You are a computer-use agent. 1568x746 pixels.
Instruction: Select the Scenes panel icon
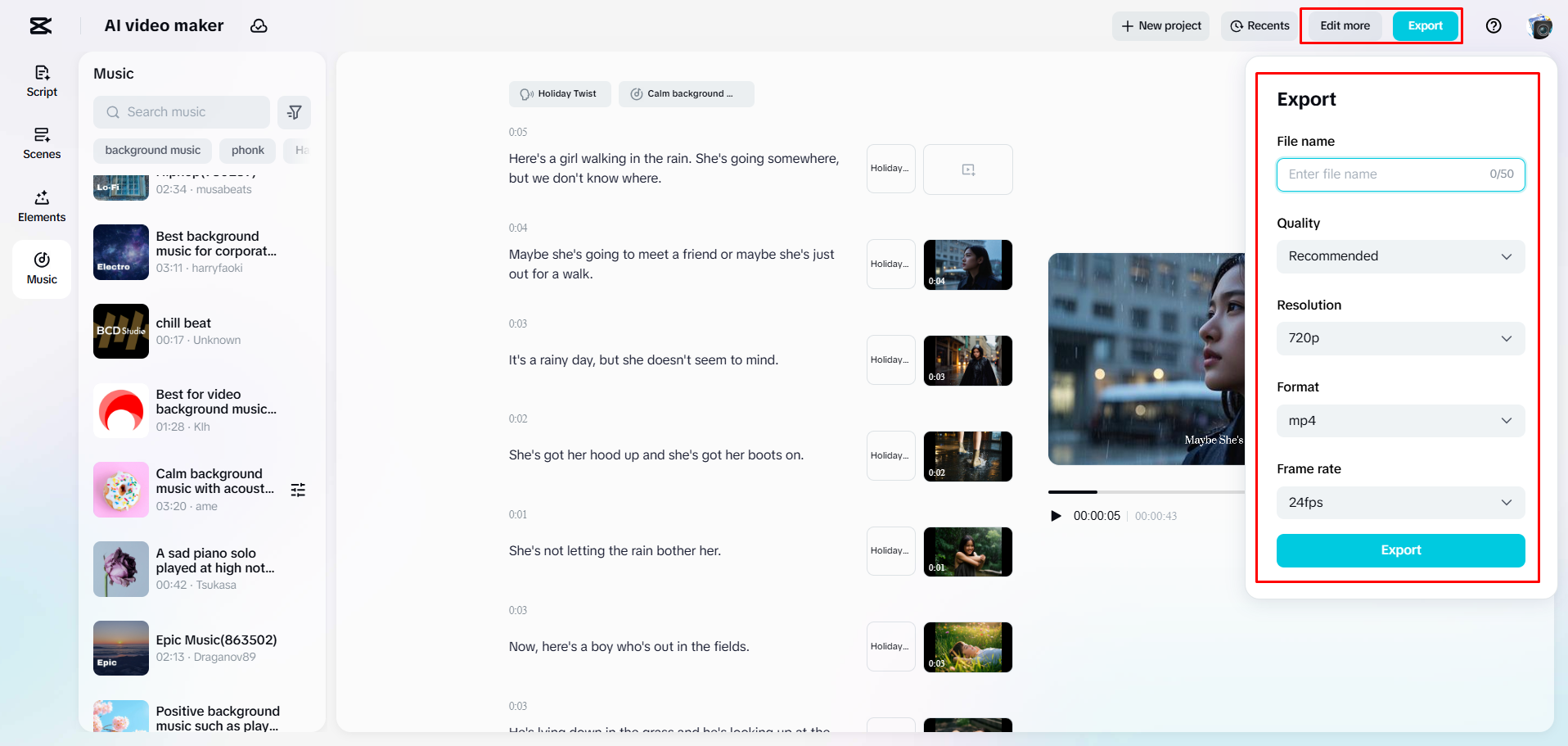(x=42, y=143)
